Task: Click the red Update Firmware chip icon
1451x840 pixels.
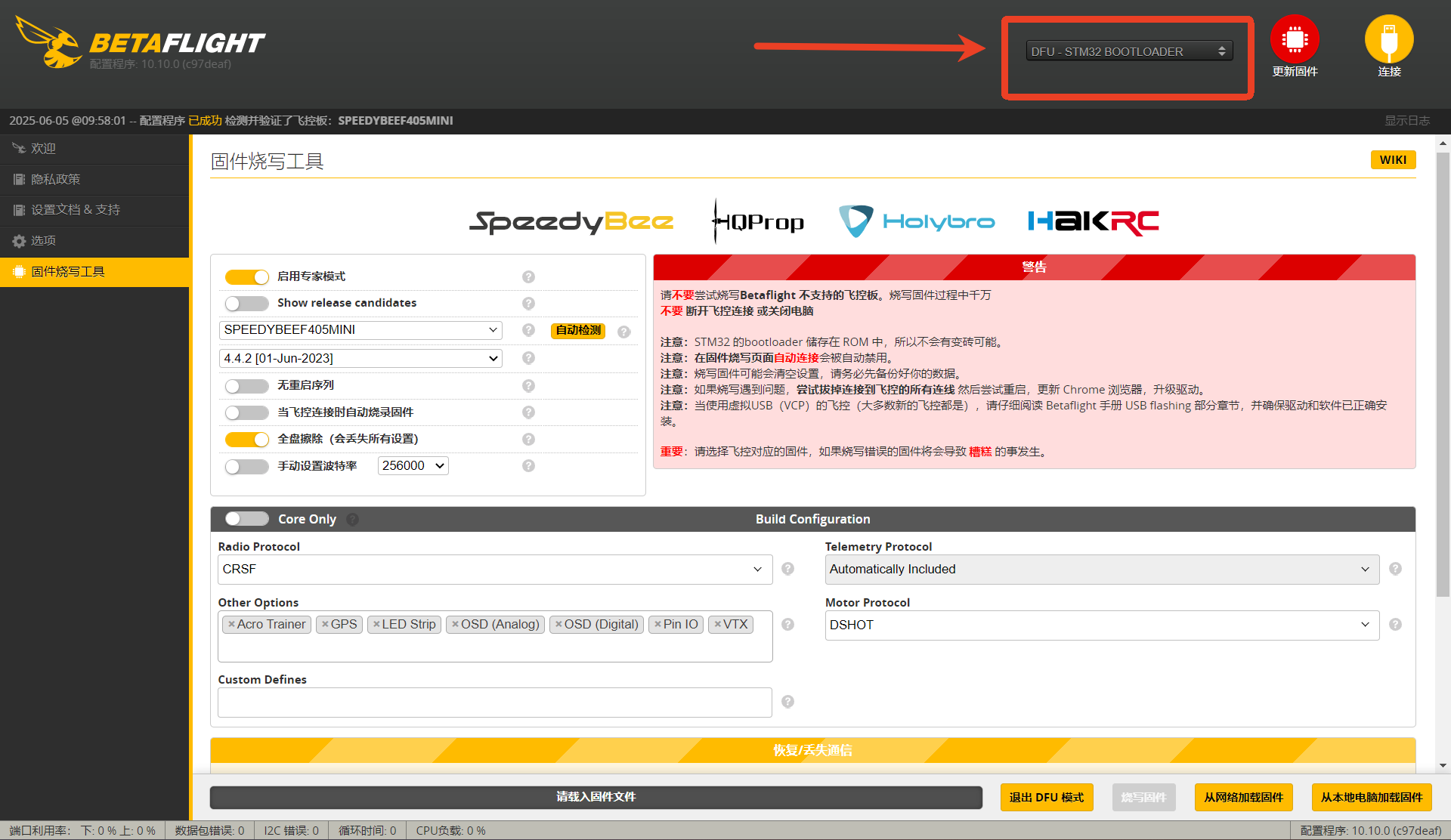Action: (x=1295, y=39)
